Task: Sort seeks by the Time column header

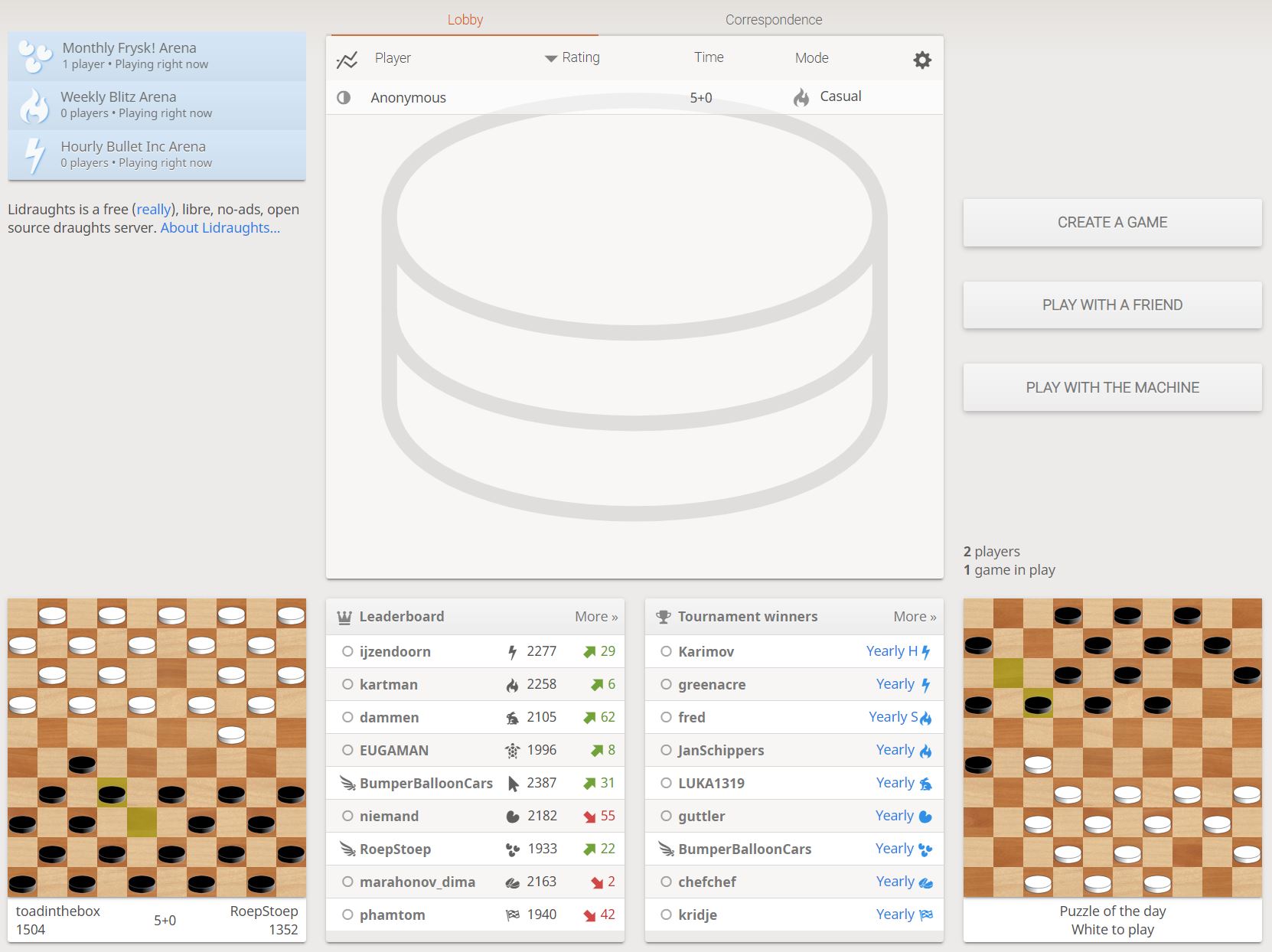Action: click(709, 57)
